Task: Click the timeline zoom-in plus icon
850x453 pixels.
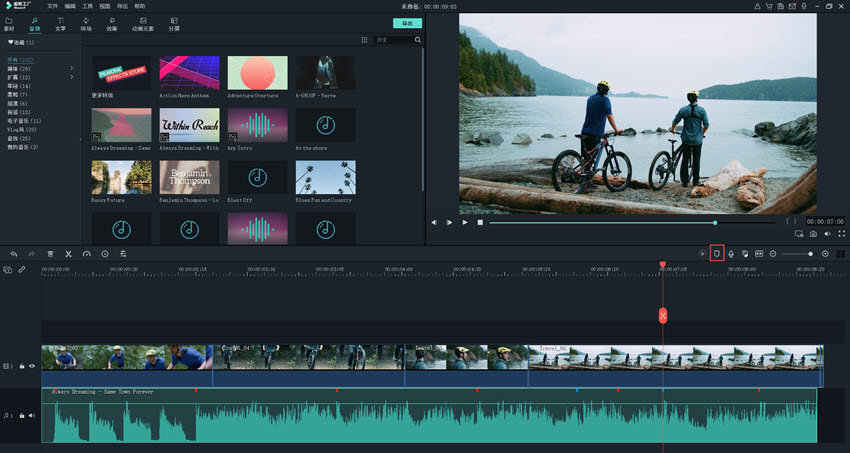Action: click(x=825, y=254)
